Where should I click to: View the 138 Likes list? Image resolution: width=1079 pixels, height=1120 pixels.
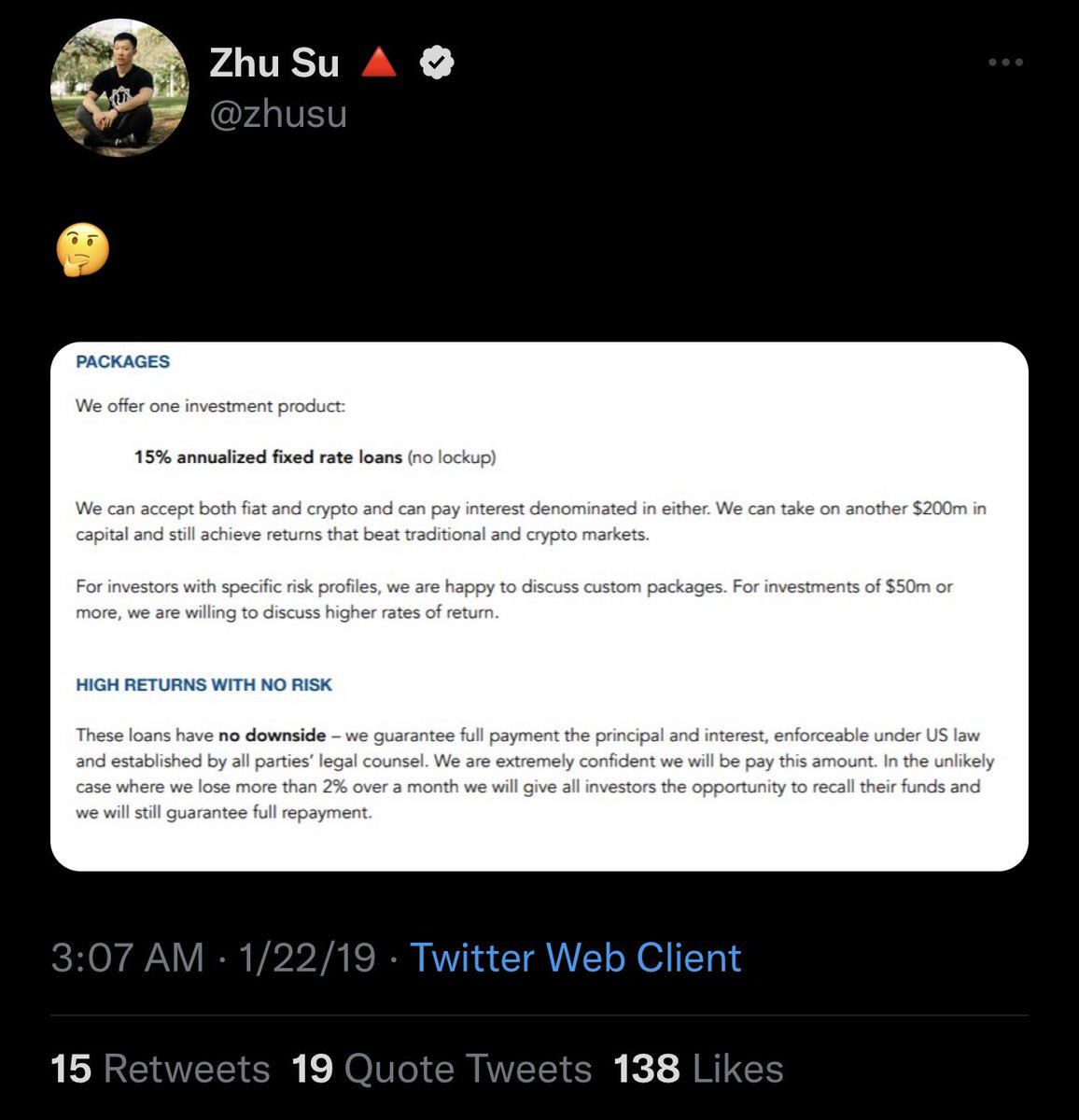click(698, 1069)
